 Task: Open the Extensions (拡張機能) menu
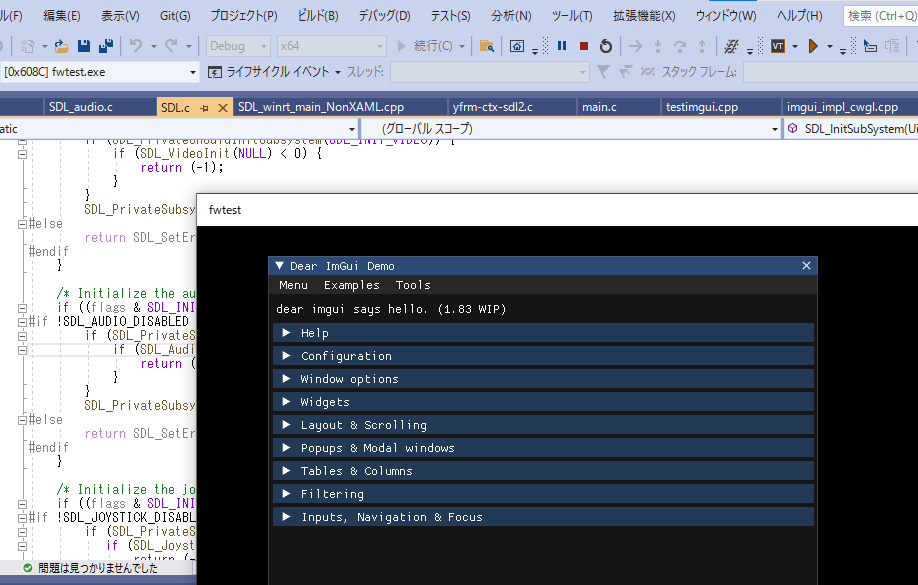(644, 16)
